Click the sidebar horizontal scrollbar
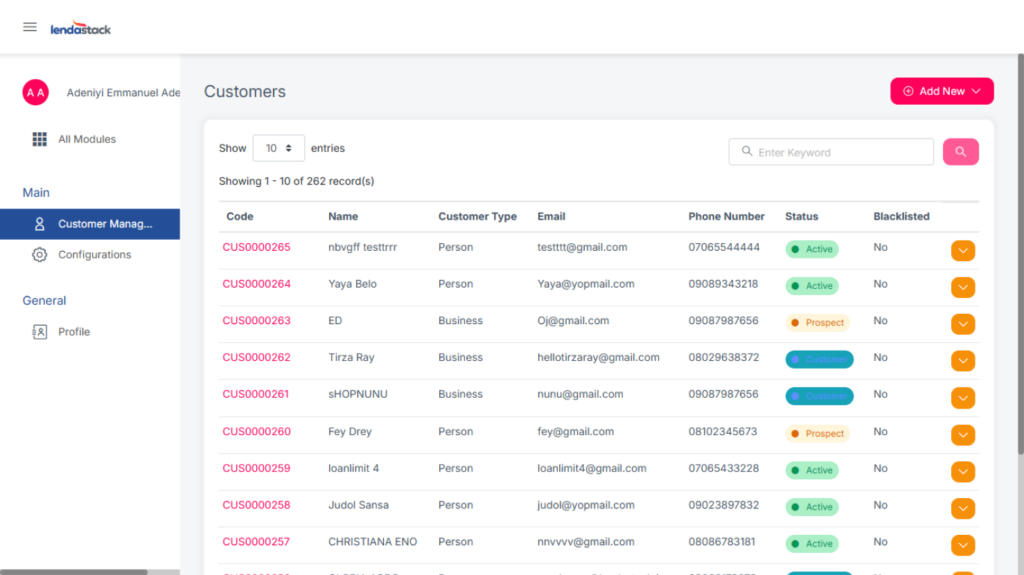 coord(74,571)
